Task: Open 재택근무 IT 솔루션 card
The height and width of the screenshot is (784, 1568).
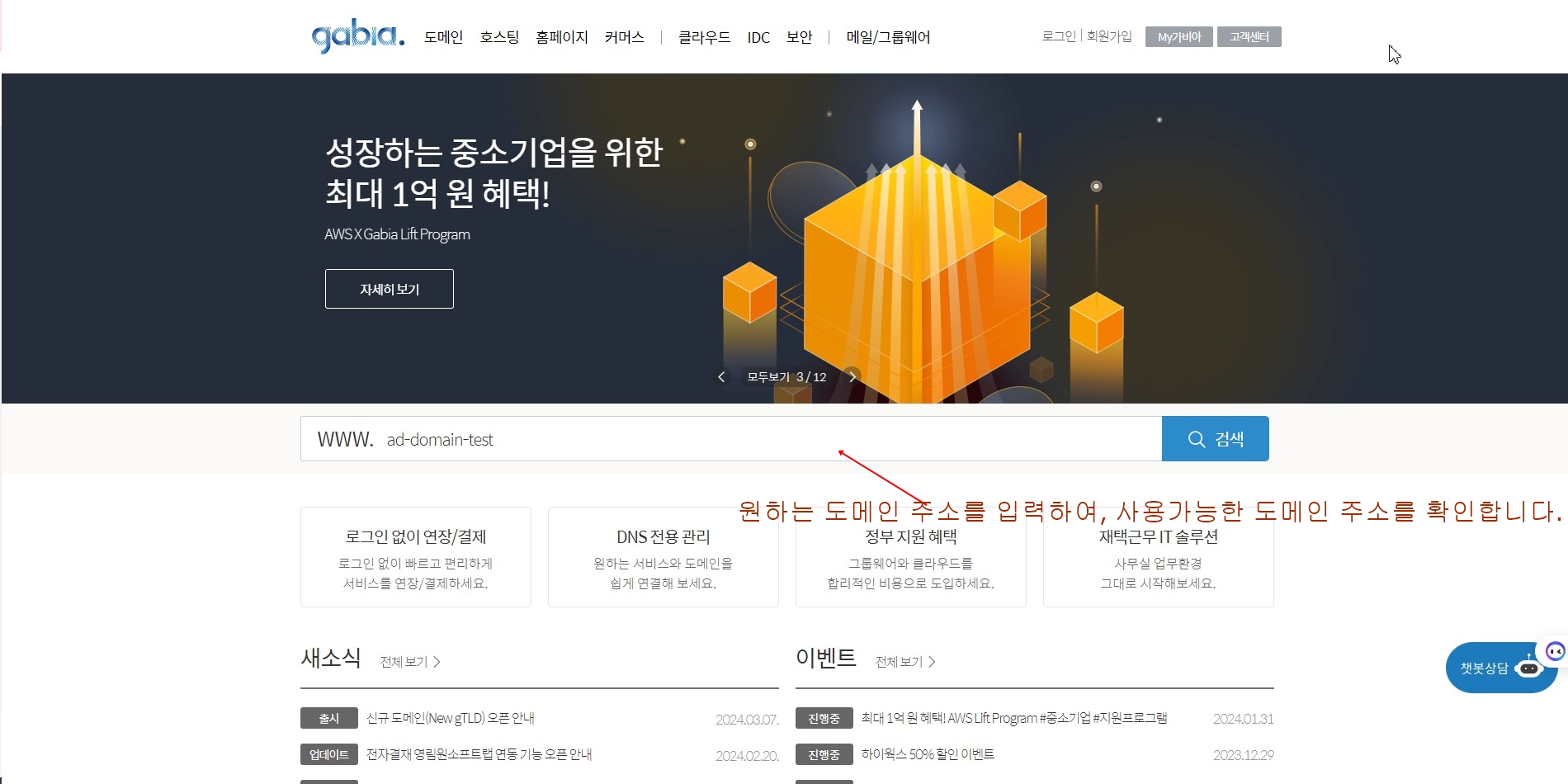Action: coord(1159,557)
